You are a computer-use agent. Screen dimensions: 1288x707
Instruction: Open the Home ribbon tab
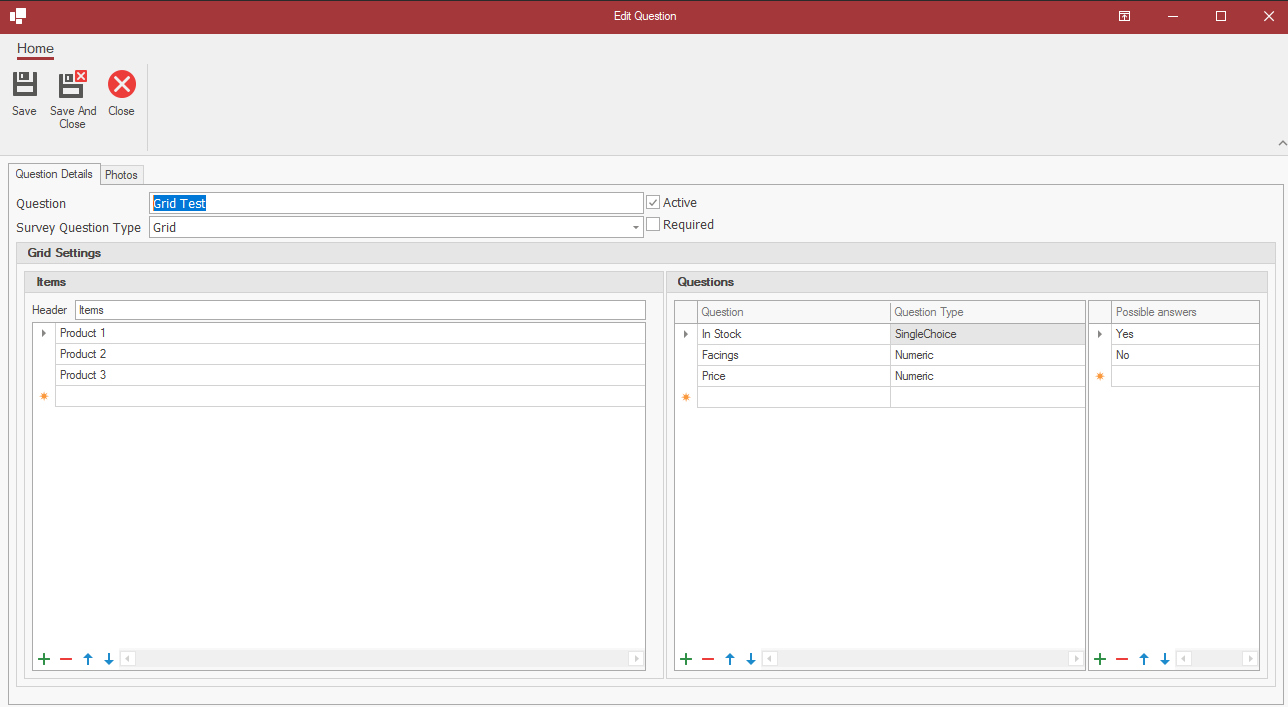(x=35, y=48)
